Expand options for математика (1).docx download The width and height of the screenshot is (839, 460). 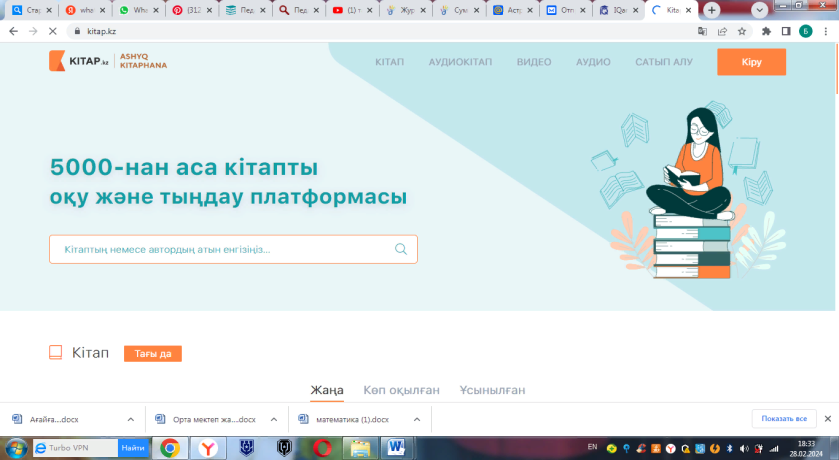point(417,419)
